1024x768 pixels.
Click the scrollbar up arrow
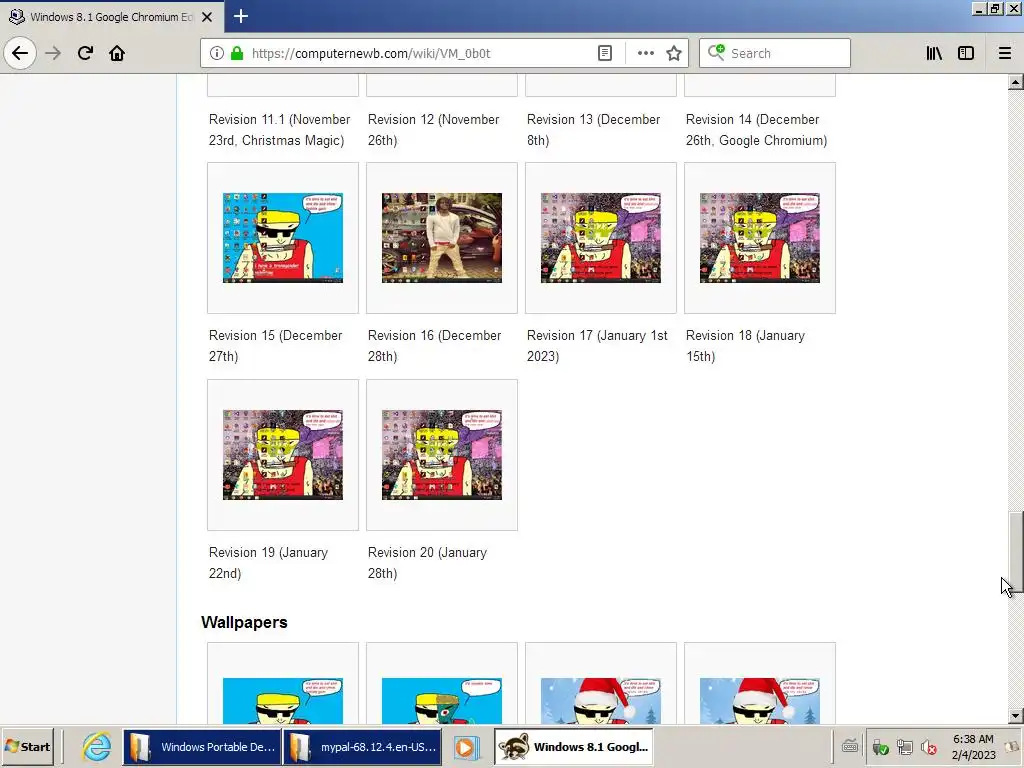click(1016, 82)
